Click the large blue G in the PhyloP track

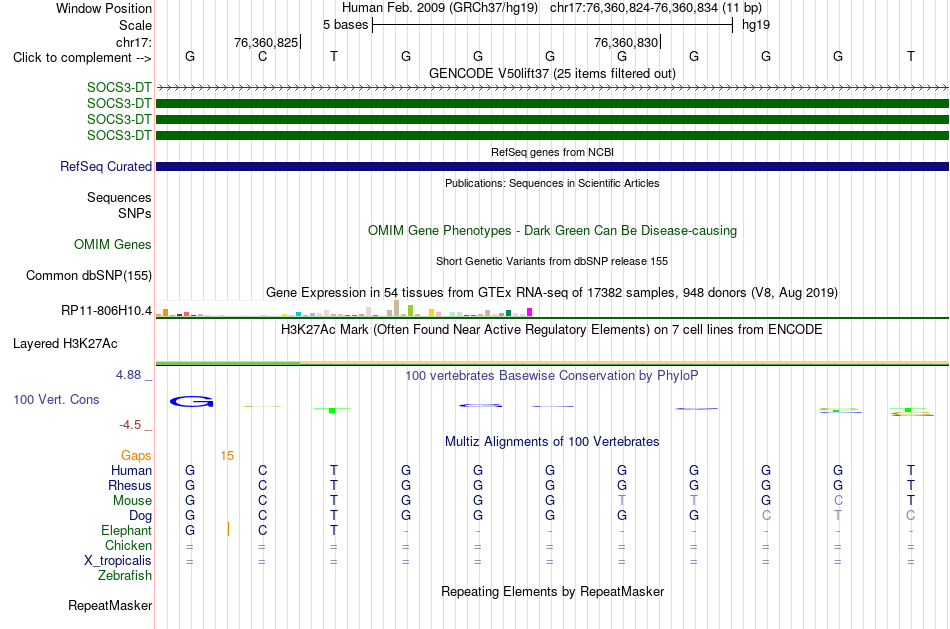point(191,402)
